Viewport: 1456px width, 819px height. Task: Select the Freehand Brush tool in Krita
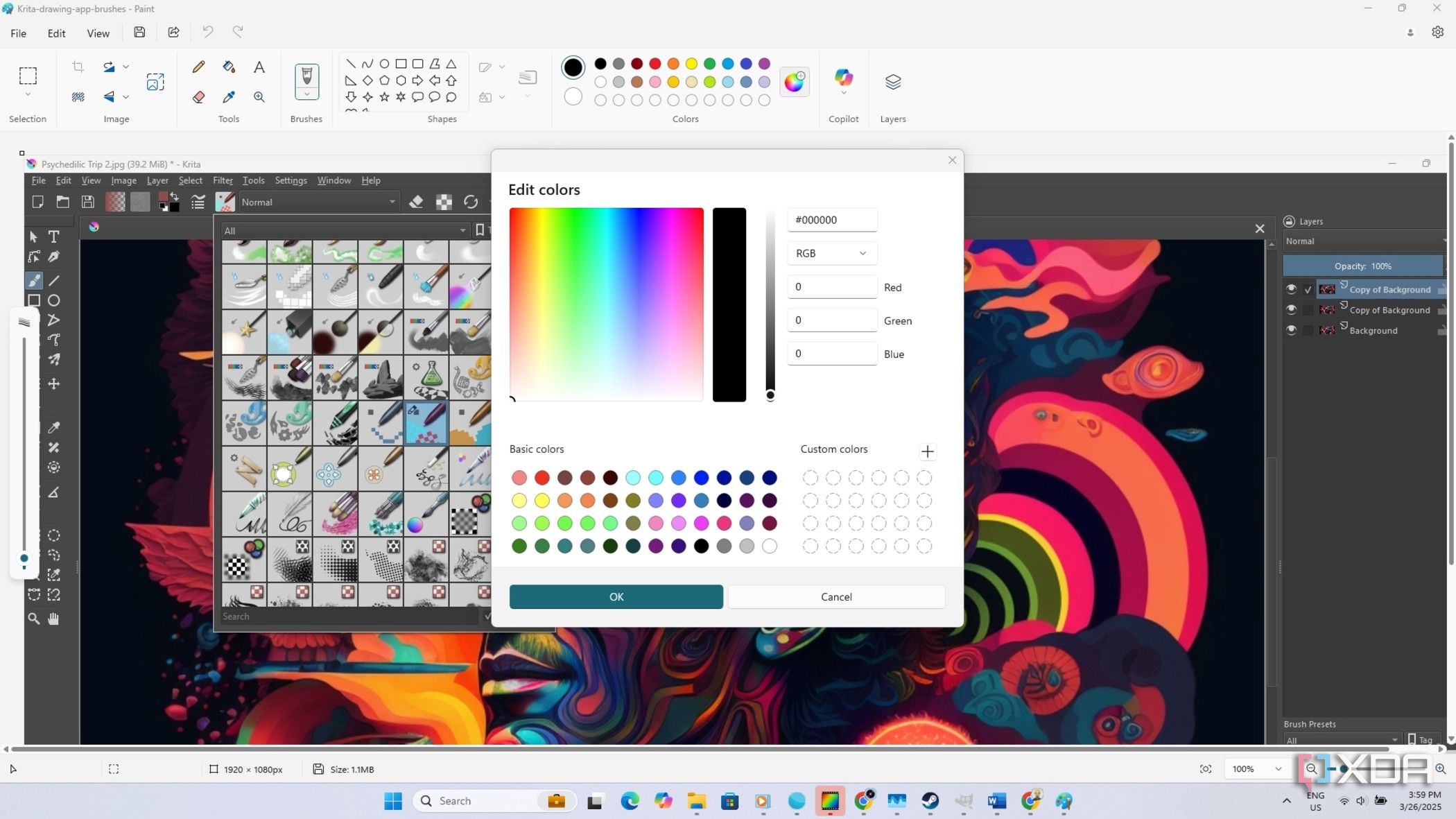(x=33, y=280)
